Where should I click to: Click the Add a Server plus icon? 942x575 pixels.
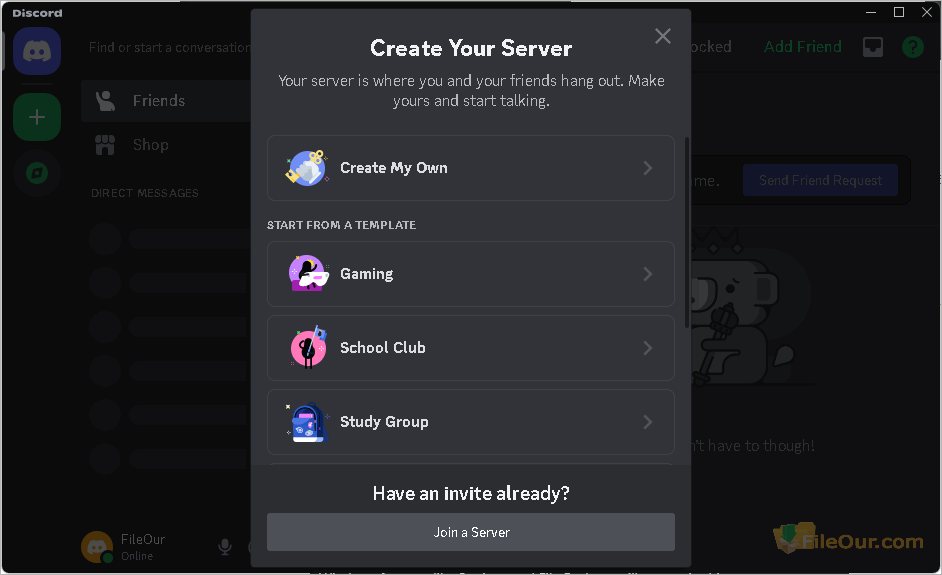(37, 117)
